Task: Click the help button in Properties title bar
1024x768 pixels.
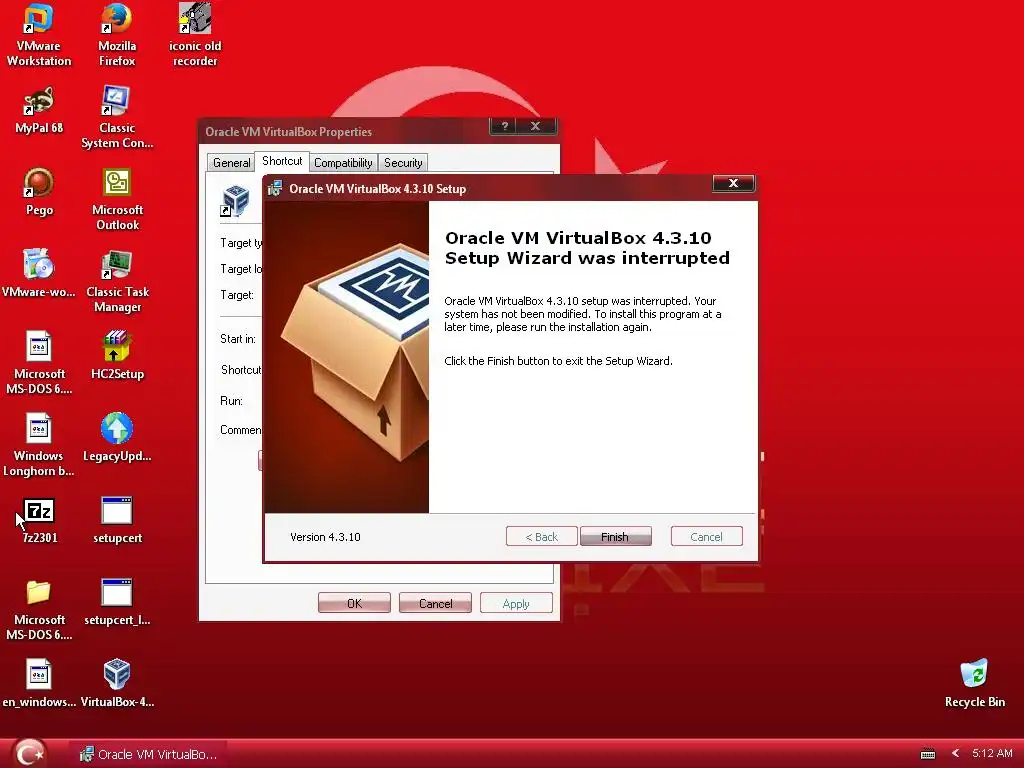Action: click(504, 127)
